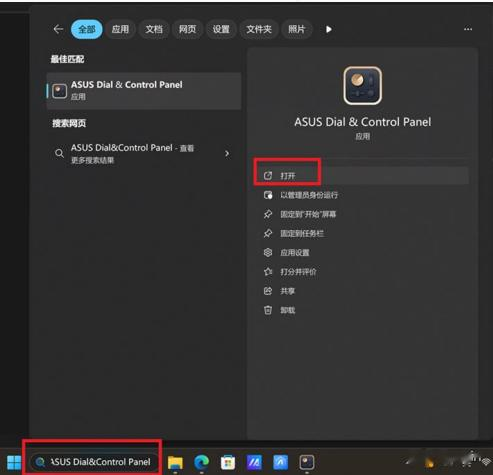The width and height of the screenshot is (493, 475).
Task: Switch to the 照片 filter tab
Action: [x=297, y=29]
